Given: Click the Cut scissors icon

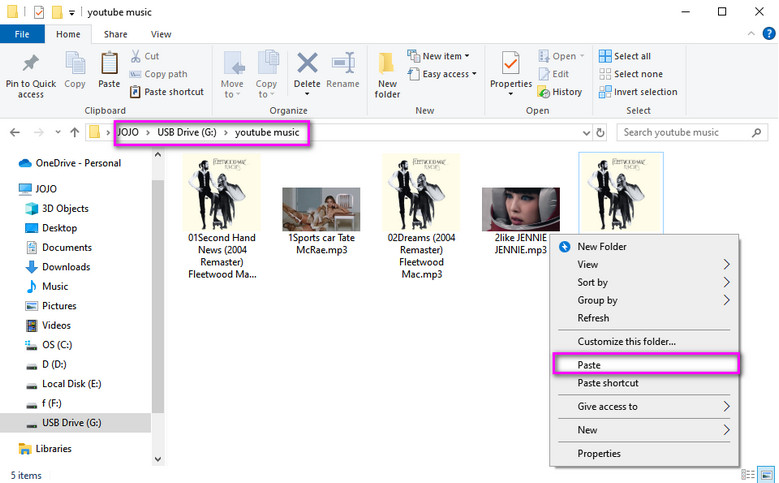Looking at the screenshot, I should point(135,56).
